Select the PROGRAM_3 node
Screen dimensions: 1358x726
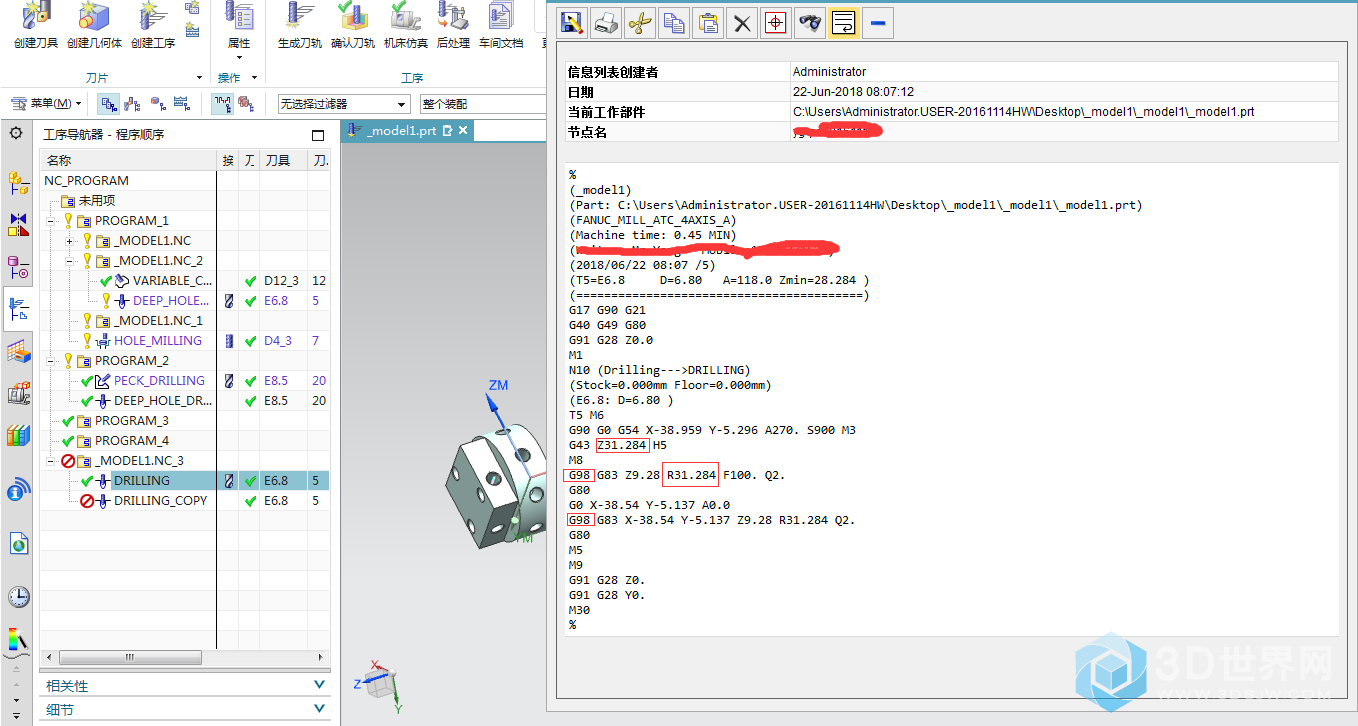point(131,421)
